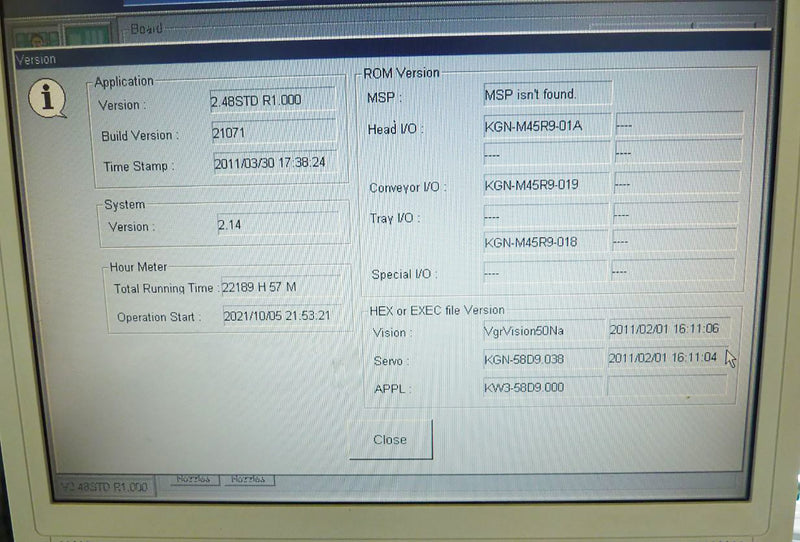Click the 'ROM Version' group heading
This screenshot has width=800, height=542.
coord(401,73)
